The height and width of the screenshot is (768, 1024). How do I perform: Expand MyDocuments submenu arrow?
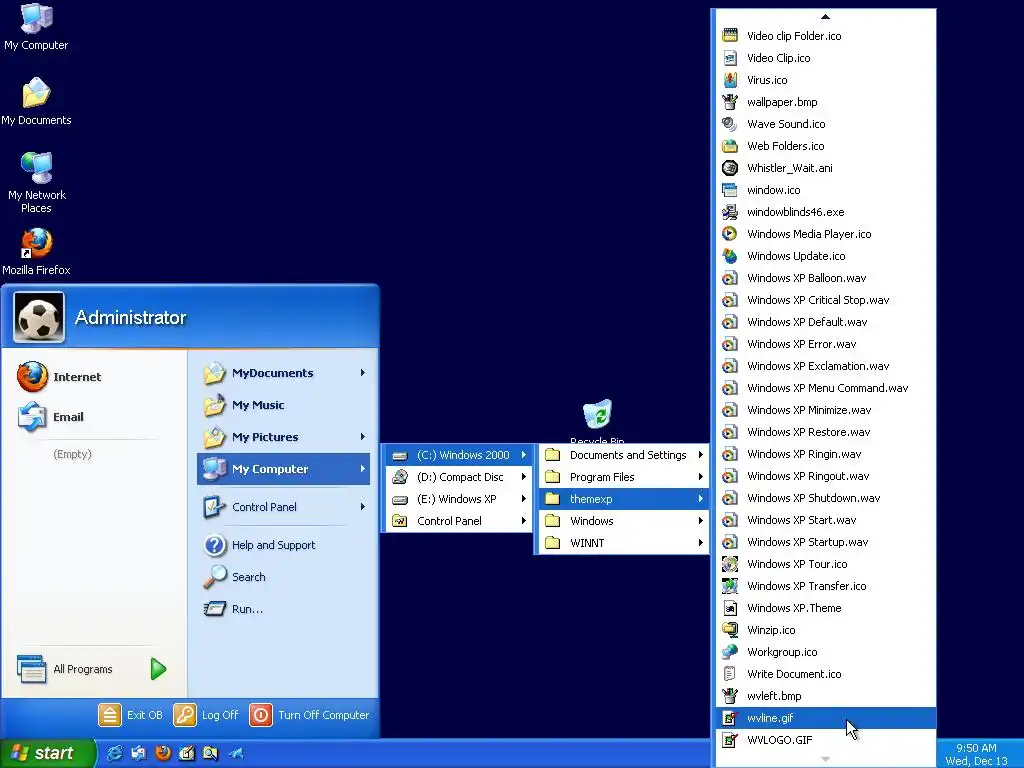point(362,373)
